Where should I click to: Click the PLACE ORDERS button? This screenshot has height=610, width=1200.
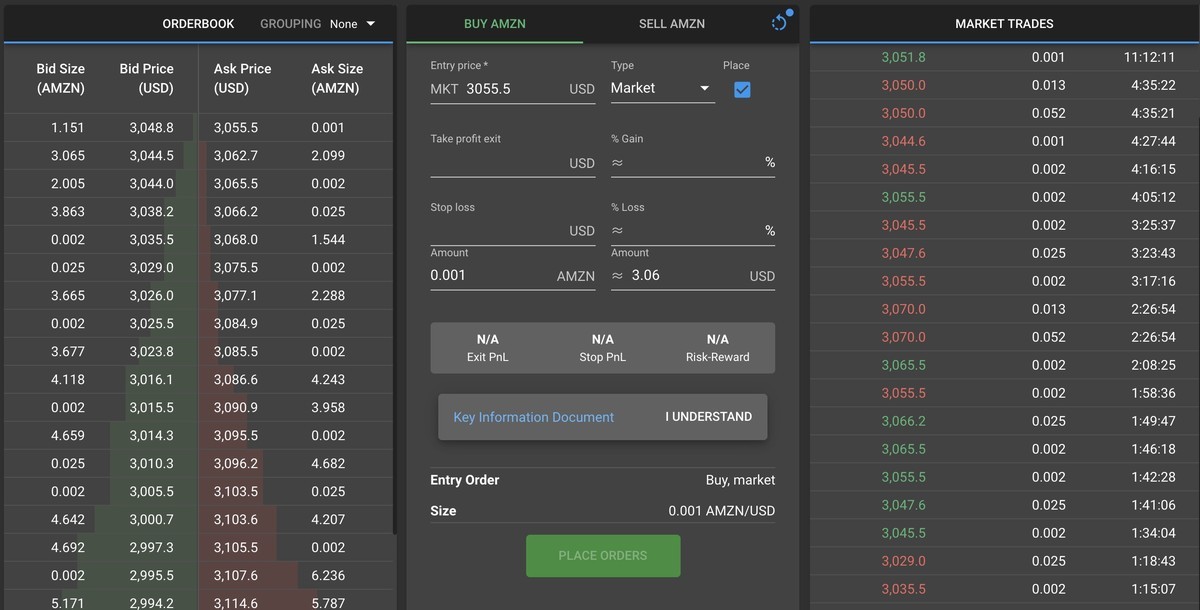click(x=603, y=556)
